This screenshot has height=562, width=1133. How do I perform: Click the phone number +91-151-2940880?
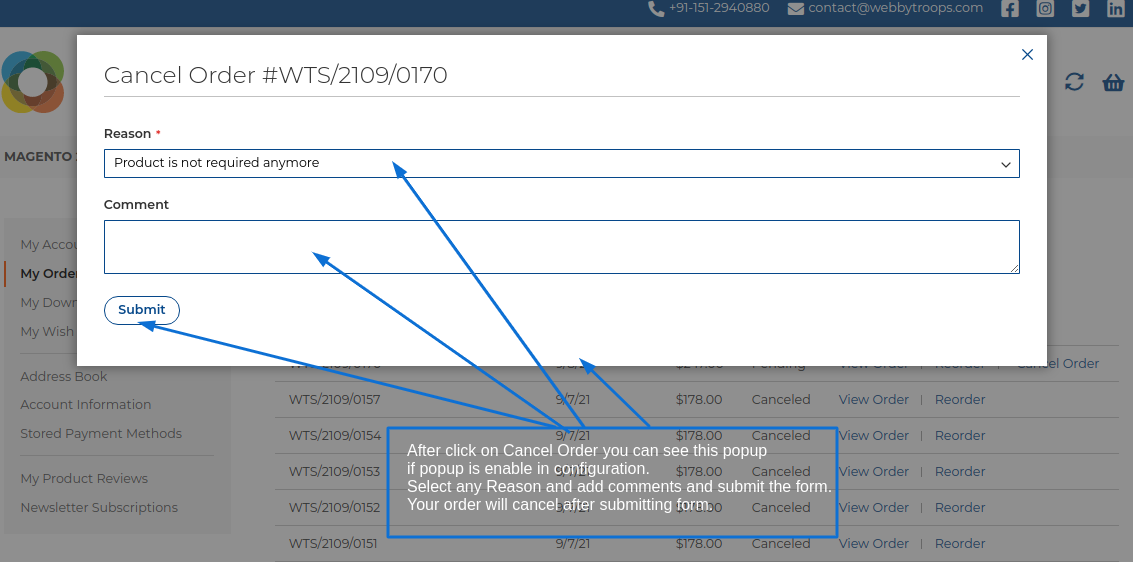click(x=719, y=8)
